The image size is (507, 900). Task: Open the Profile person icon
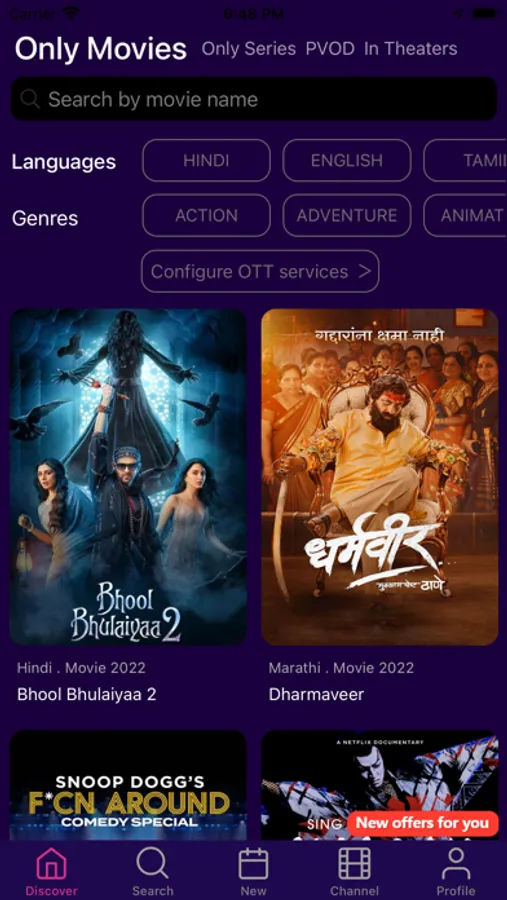[455, 864]
